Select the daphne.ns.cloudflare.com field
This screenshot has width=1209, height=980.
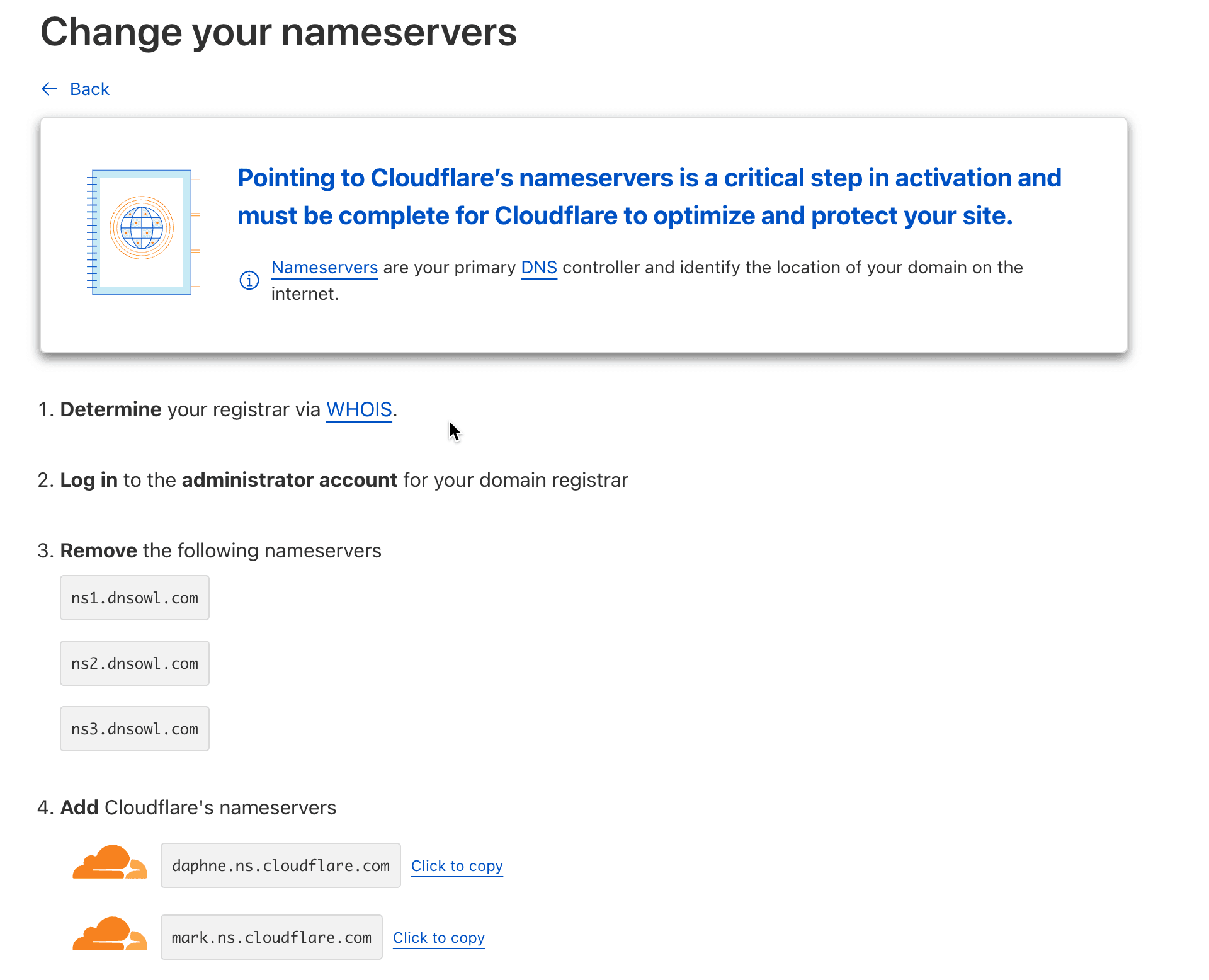(281, 865)
